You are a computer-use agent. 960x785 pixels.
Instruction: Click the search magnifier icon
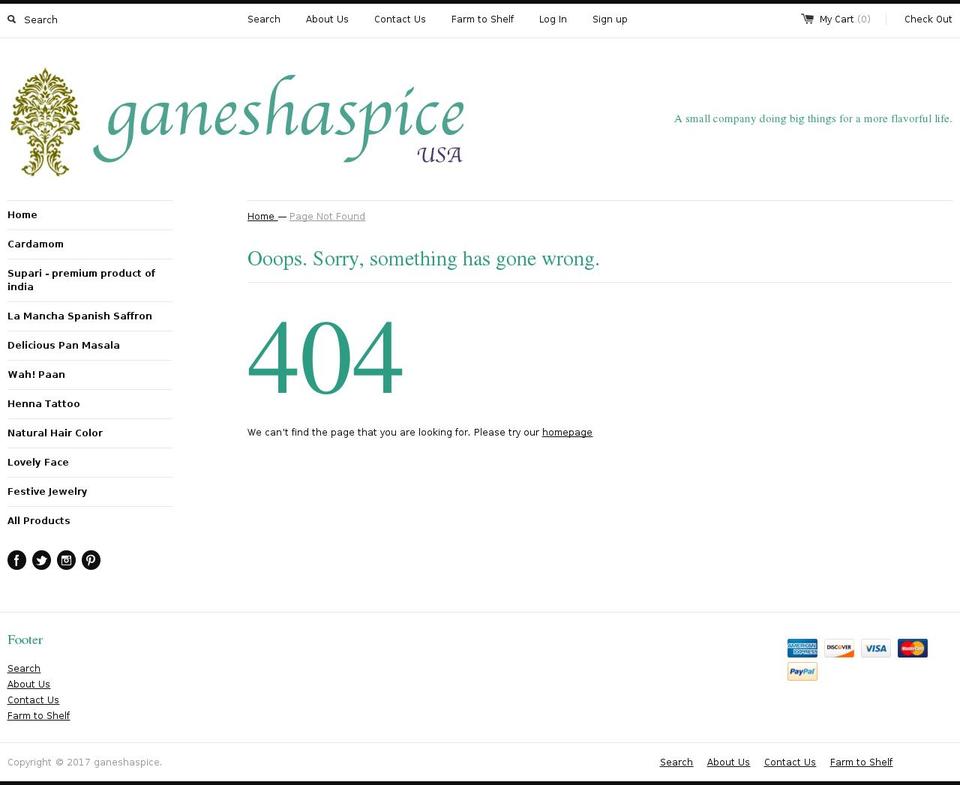click(12, 19)
